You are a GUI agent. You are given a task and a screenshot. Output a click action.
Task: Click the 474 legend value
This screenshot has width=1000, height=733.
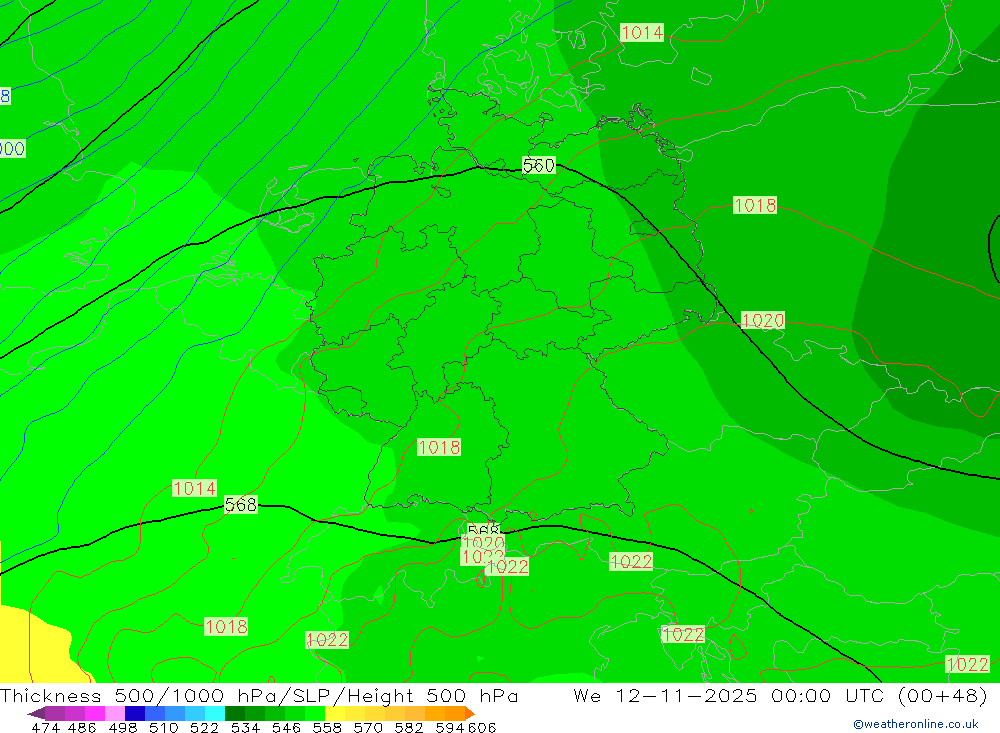click(45, 727)
